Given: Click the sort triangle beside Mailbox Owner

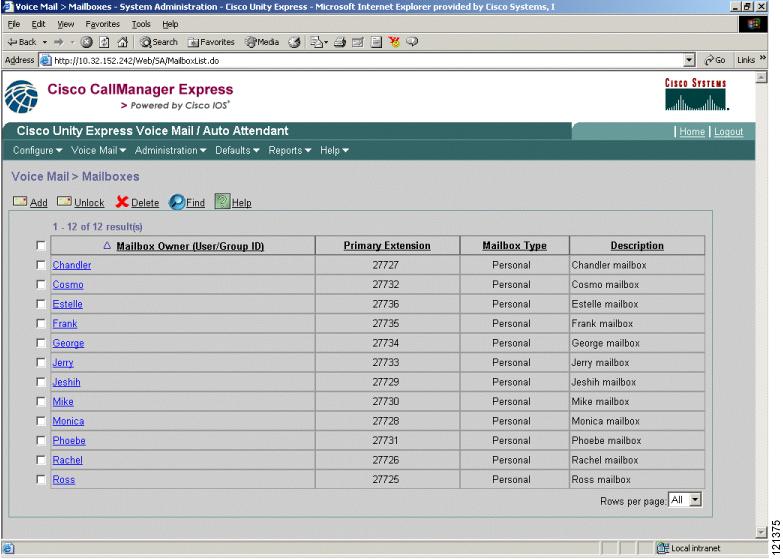Looking at the screenshot, I should coord(106,246).
